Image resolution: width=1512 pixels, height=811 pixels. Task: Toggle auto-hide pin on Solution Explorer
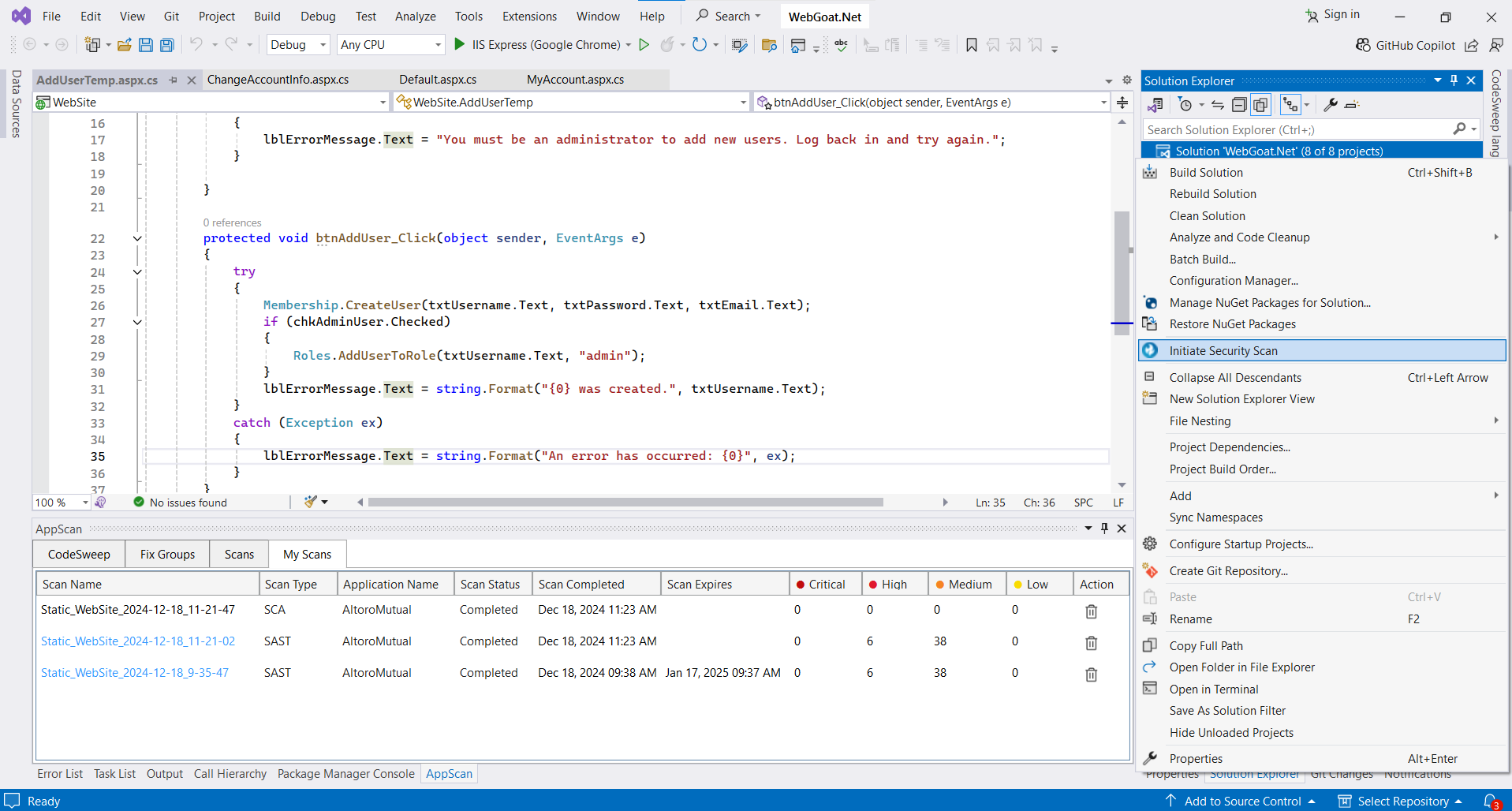pos(1454,80)
